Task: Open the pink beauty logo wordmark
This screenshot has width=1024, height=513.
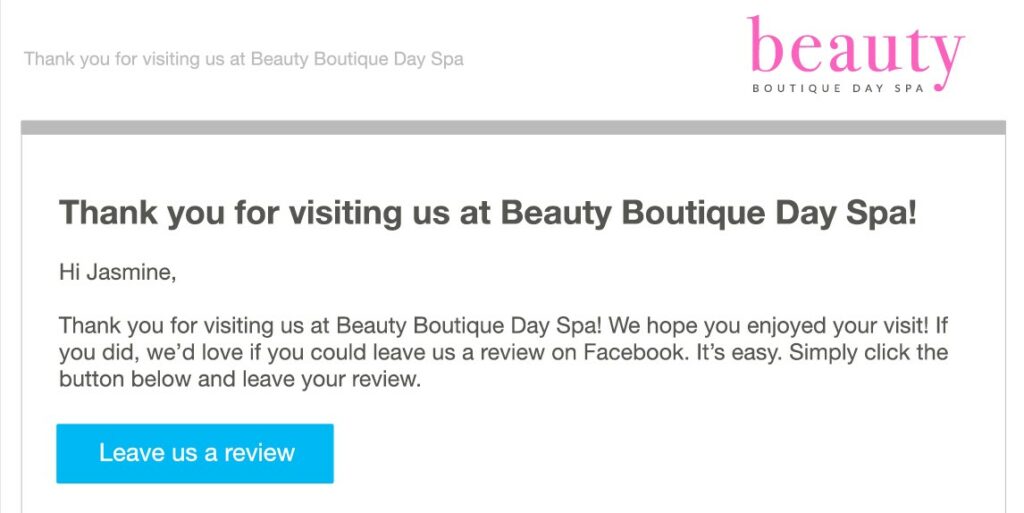Action: tap(856, 48)
